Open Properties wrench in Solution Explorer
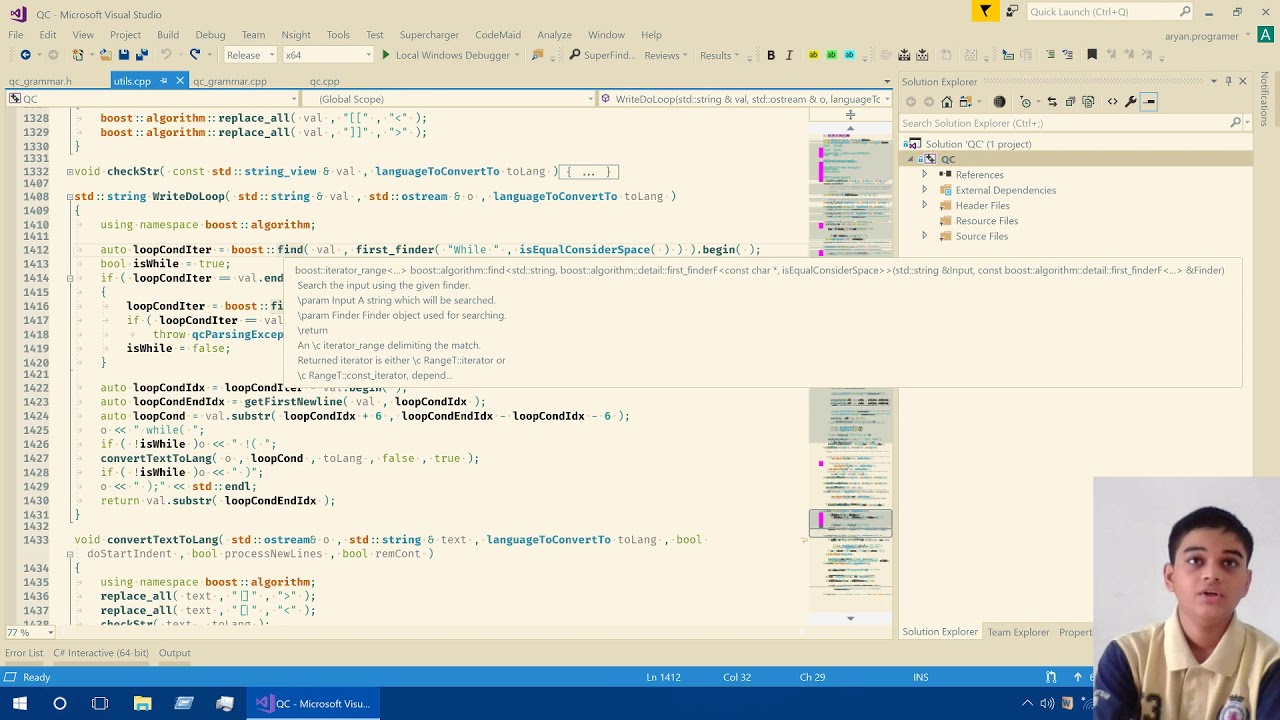 1131,101
